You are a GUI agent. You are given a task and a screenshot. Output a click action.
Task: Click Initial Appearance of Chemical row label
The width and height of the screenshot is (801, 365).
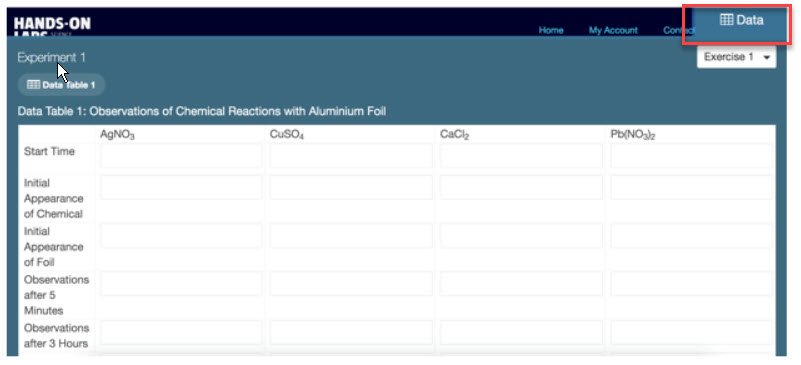[x=53, y=198]
